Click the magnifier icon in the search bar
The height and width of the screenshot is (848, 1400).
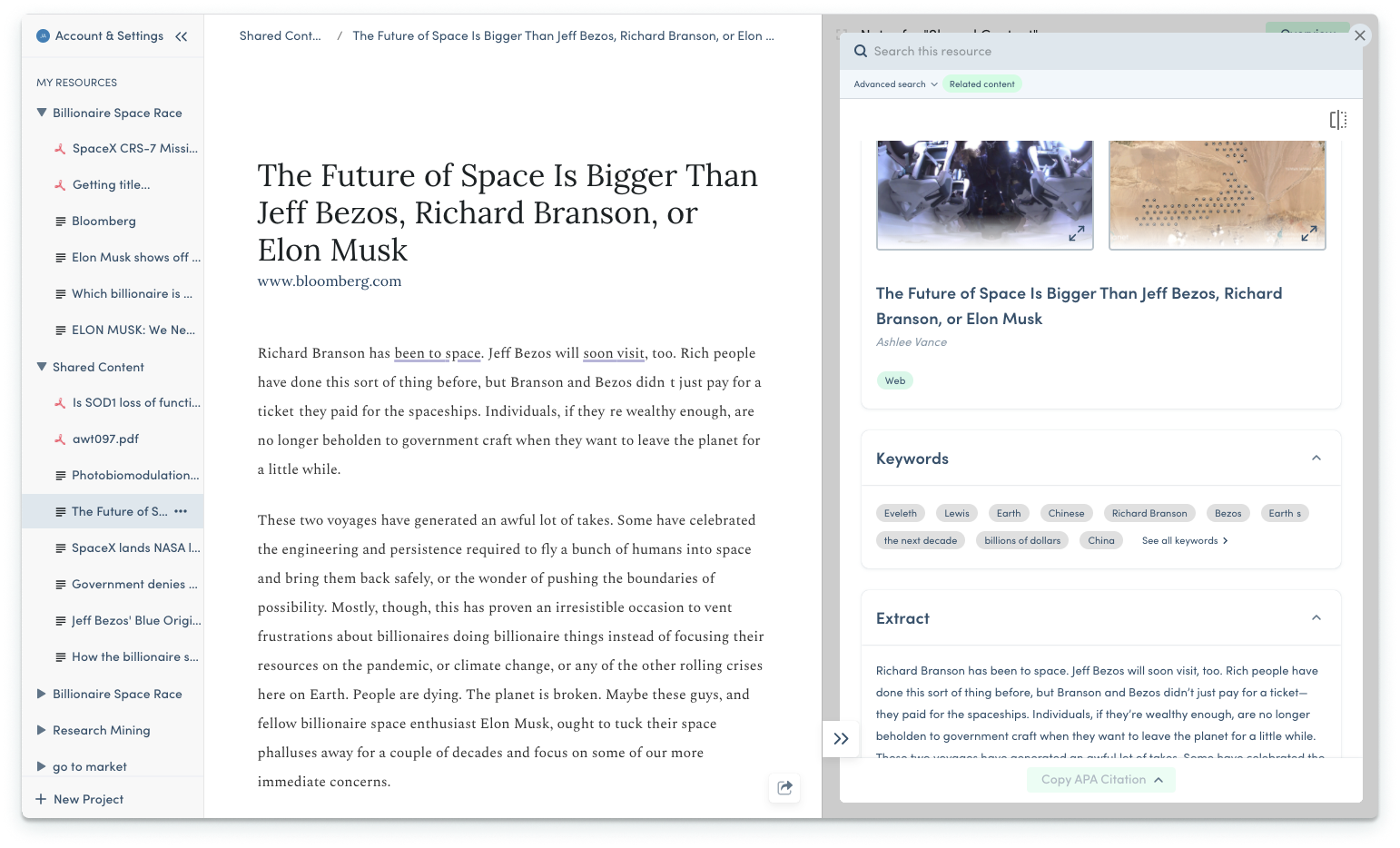(x=861, y=51)
